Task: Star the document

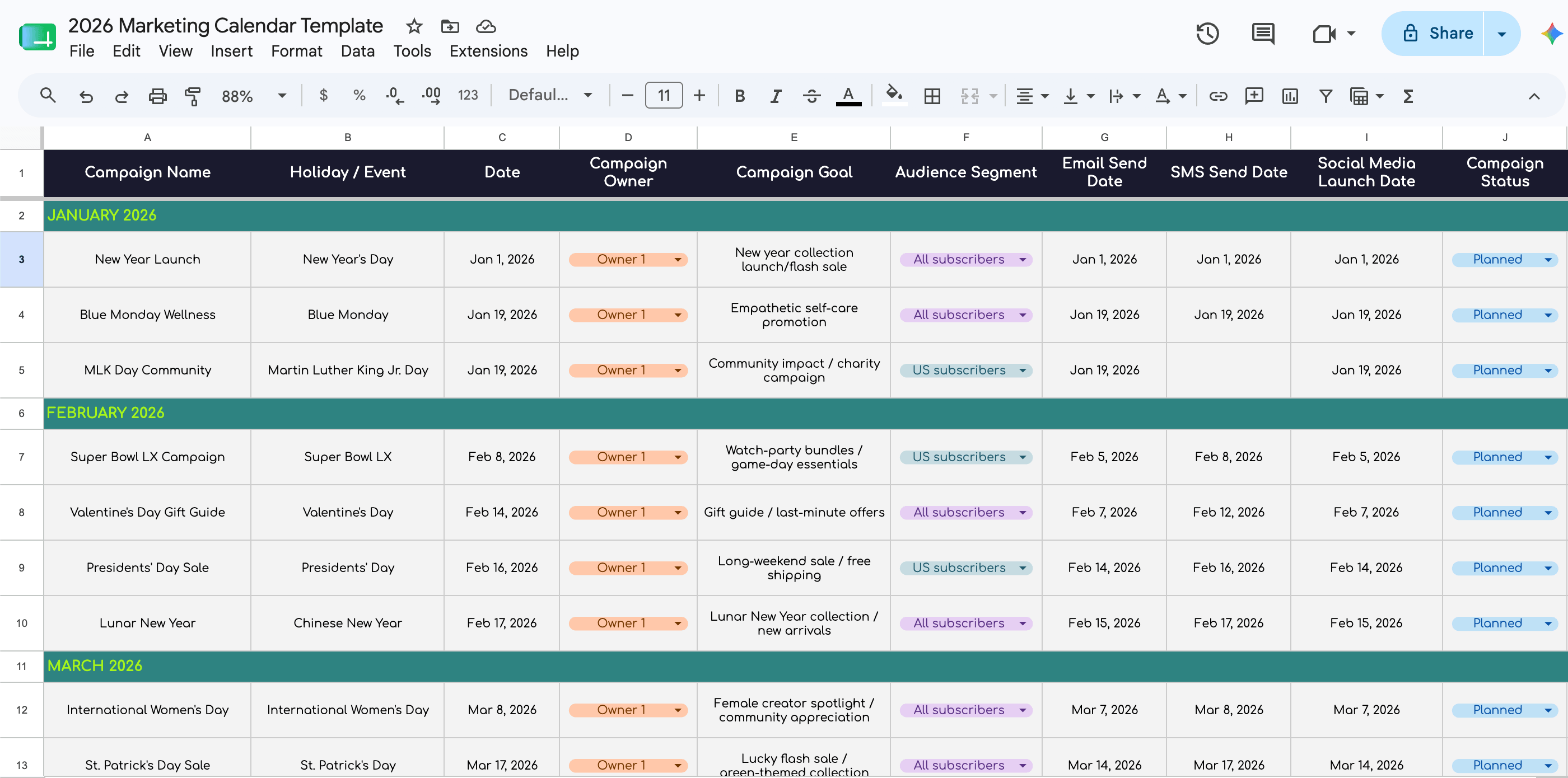Action: point(414,26)
